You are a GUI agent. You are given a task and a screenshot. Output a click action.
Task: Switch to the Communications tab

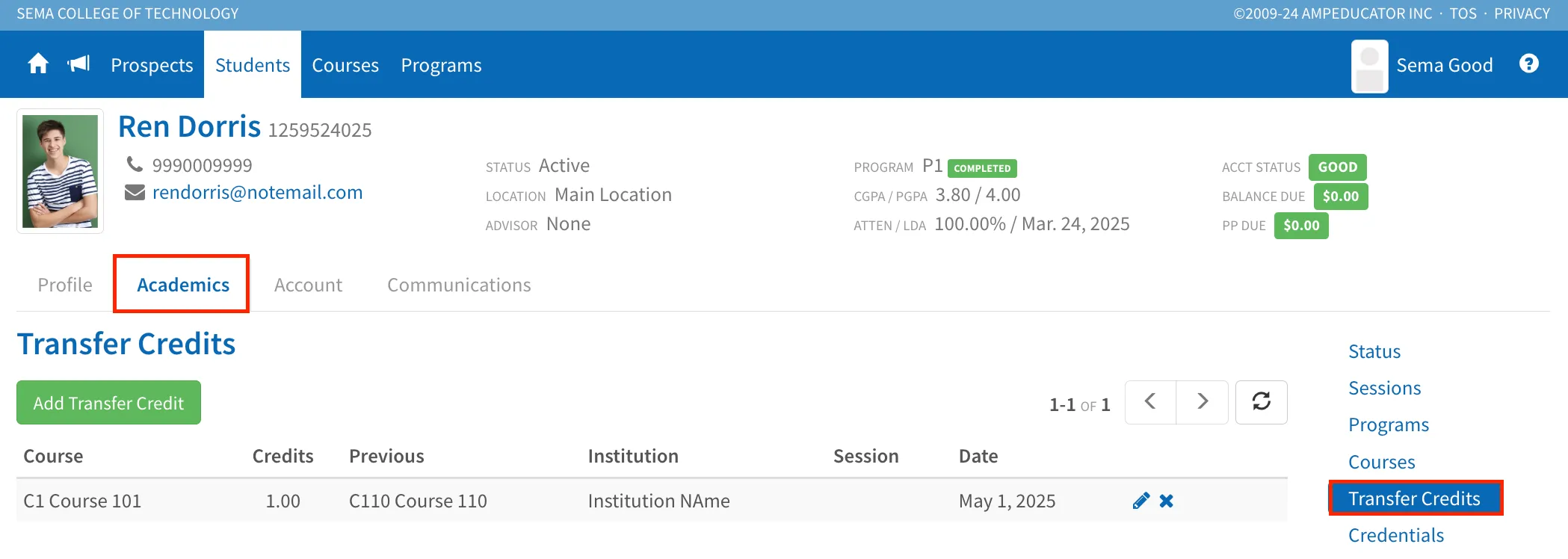[x=459, y=285]
